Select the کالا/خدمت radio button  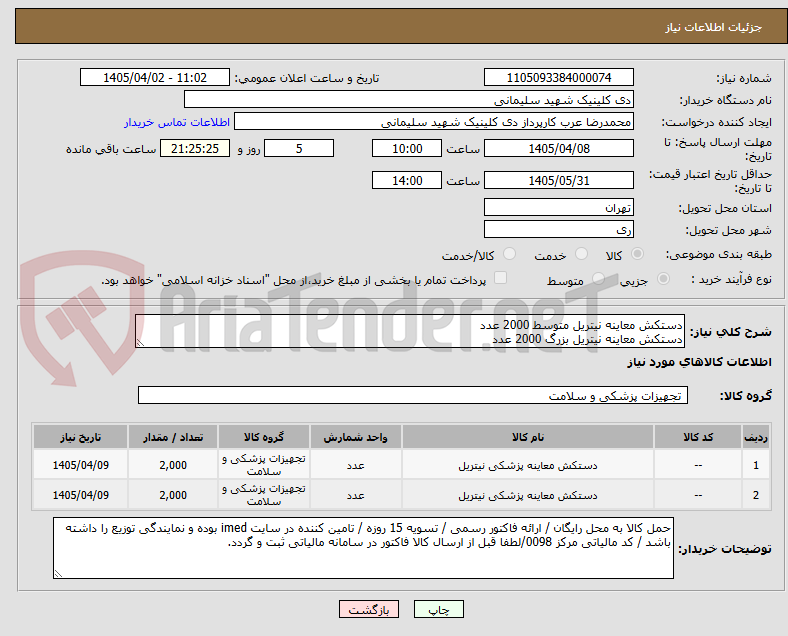510,254
